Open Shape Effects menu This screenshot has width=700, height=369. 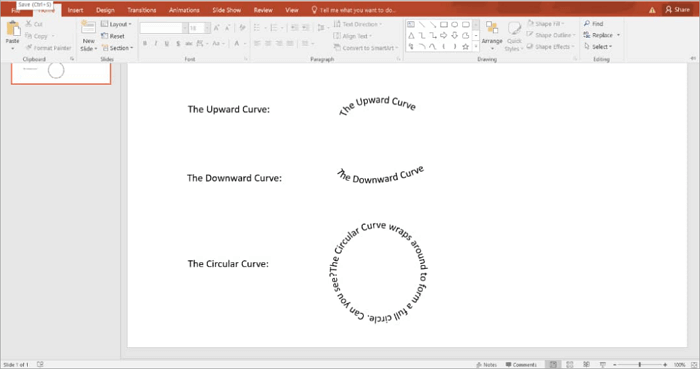(x=551, y=46)
